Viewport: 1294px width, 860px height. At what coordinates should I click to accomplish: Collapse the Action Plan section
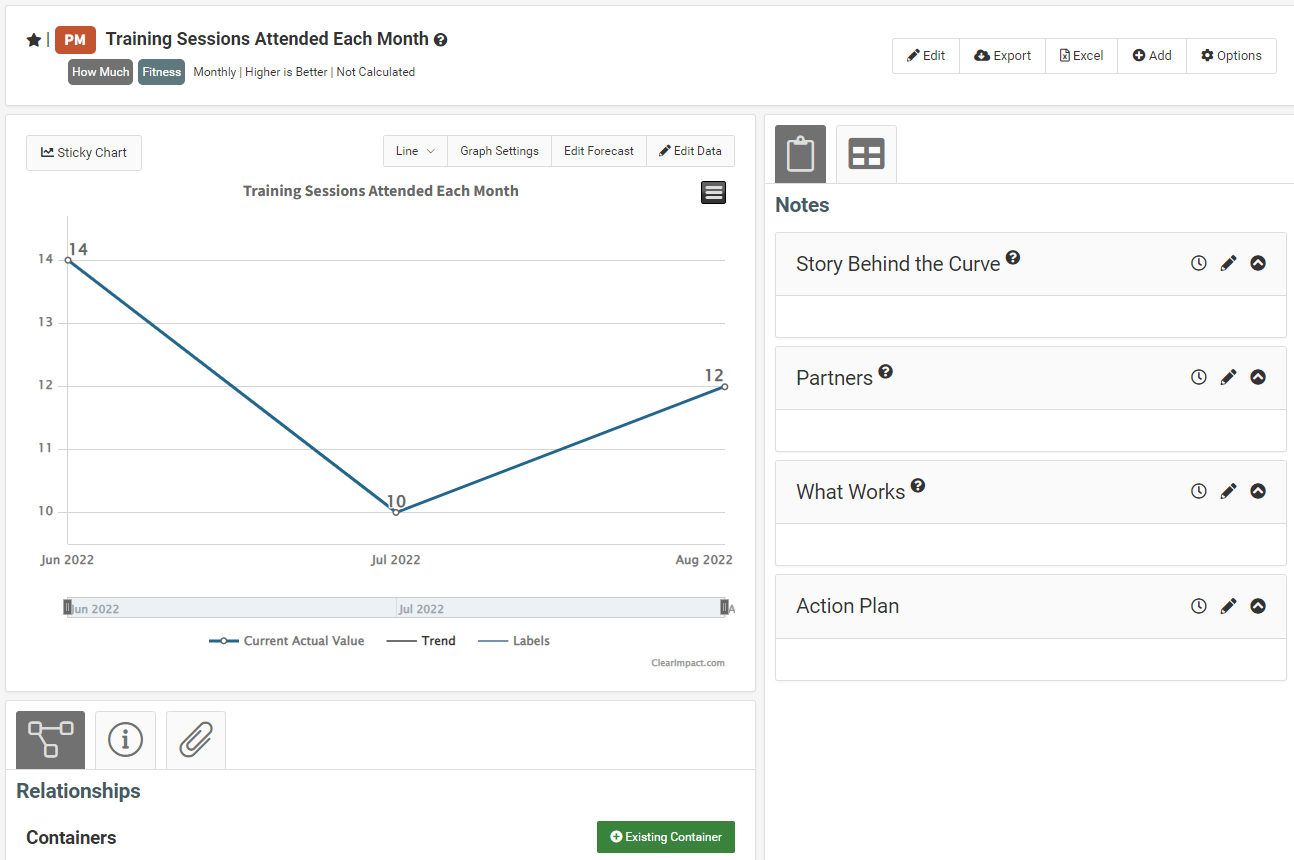point(1258,605)
